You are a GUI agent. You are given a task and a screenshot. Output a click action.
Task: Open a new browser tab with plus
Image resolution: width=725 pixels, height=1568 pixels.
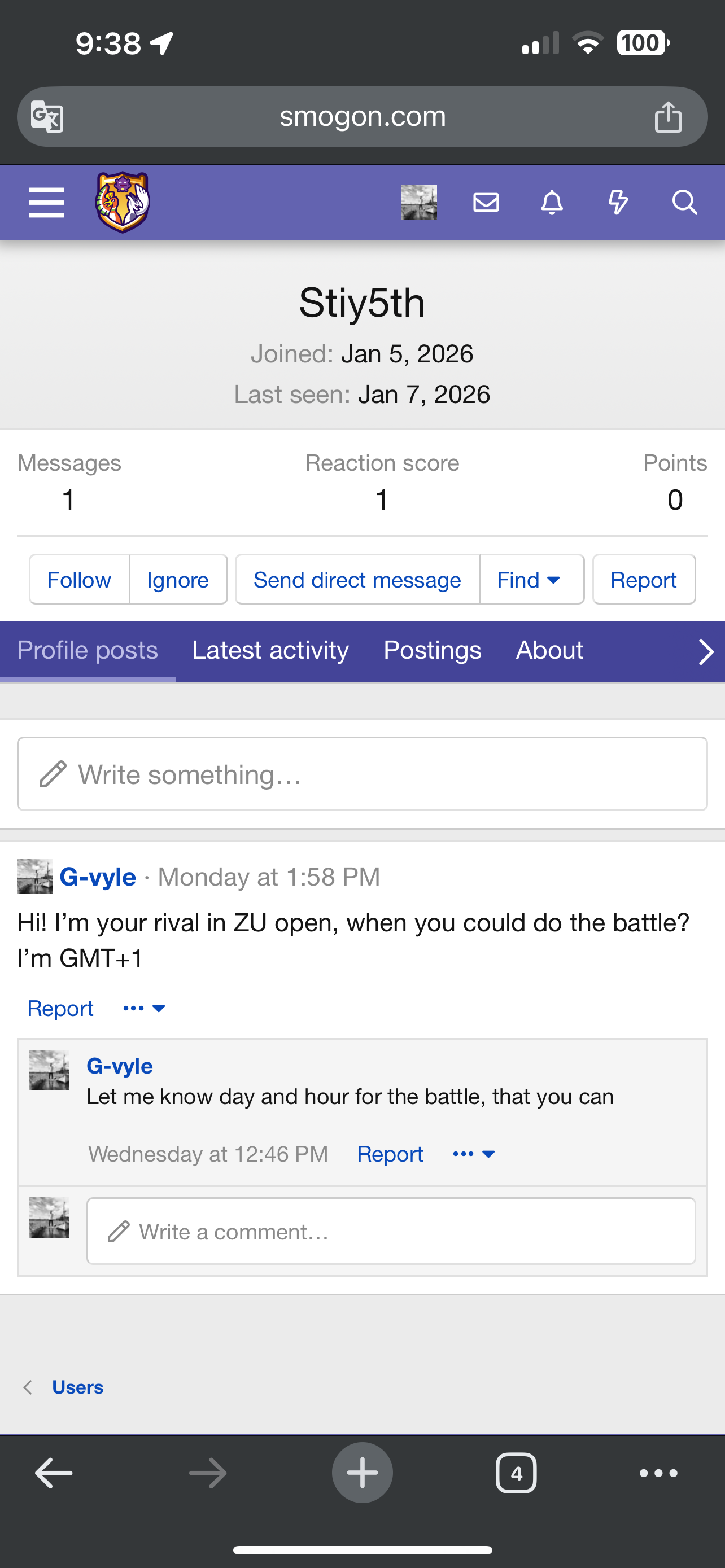(362, 1473)
